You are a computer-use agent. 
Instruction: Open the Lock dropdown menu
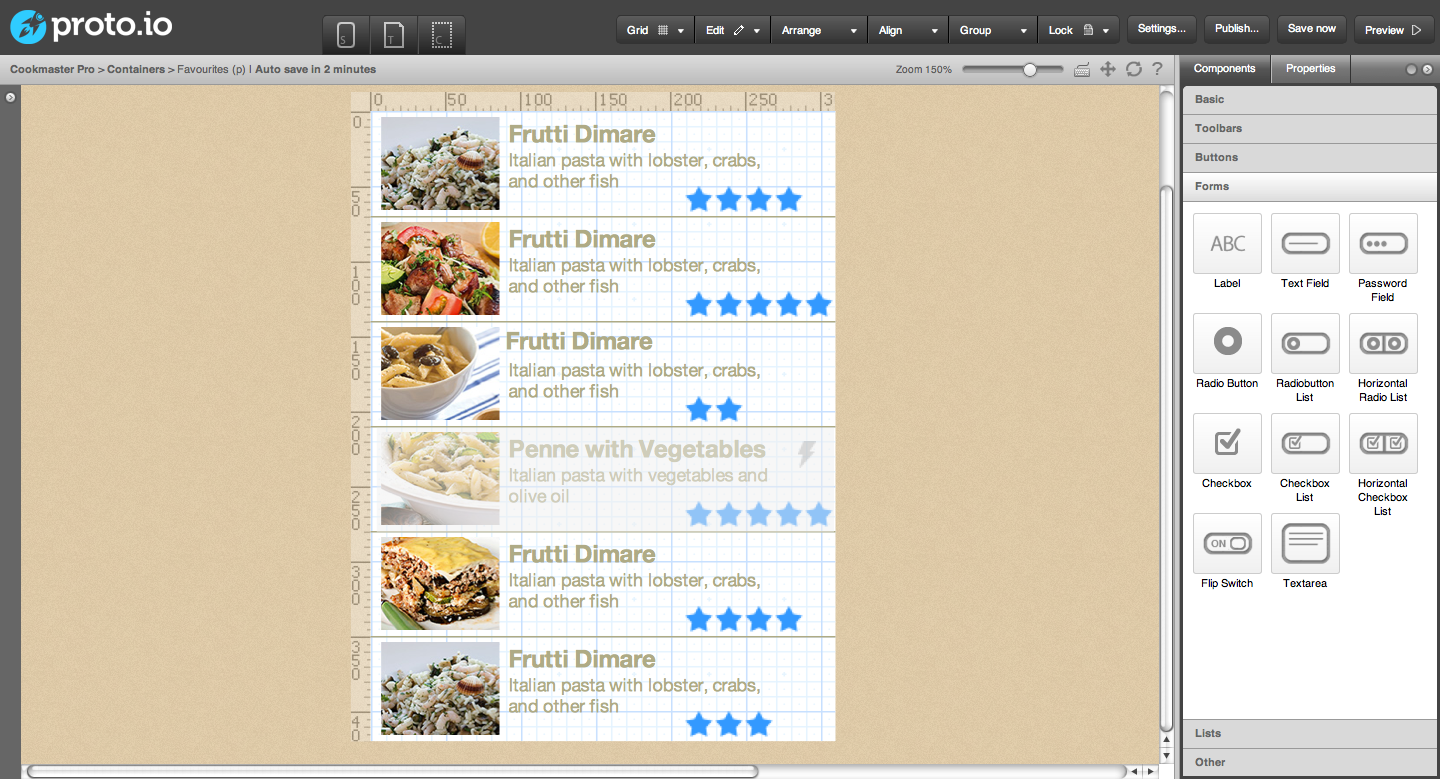1078,30
